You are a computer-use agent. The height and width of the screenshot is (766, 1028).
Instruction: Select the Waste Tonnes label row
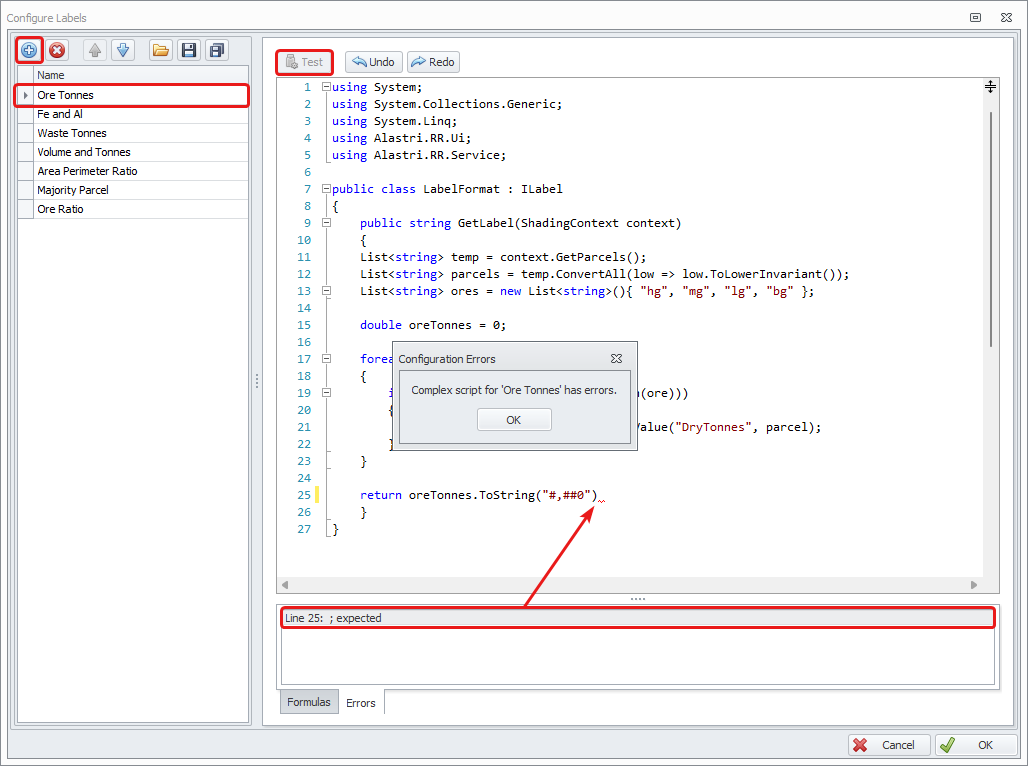[130, 133]
